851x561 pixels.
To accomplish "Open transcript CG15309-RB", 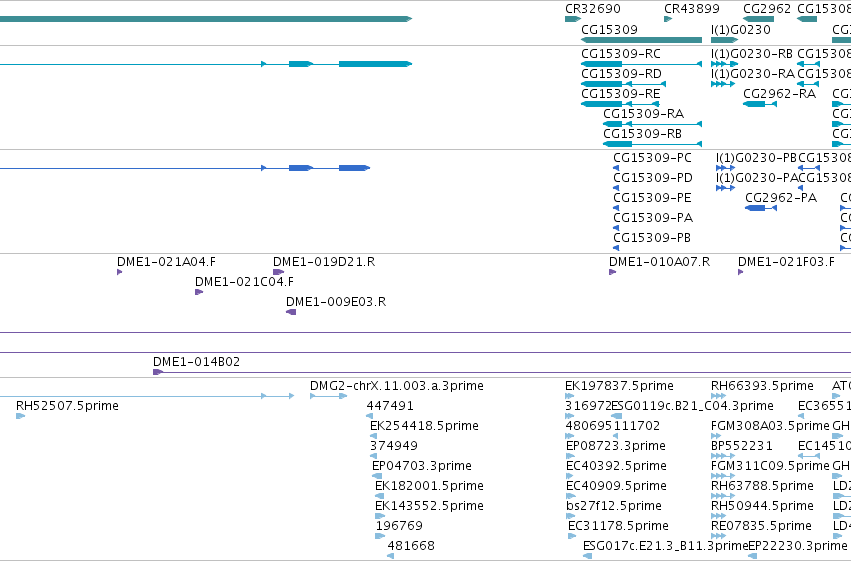I will click(x=643, y=134).
